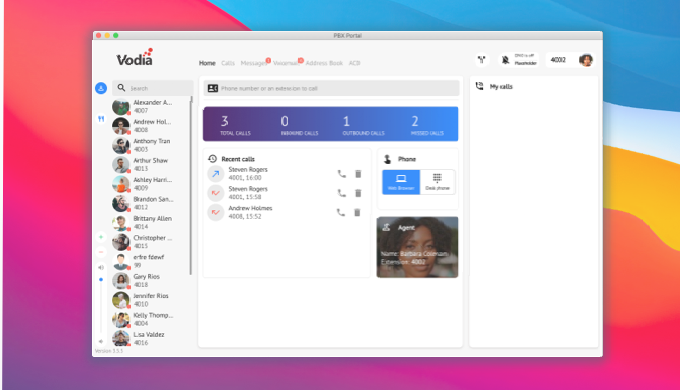Adjust the sidebar volume slider handle

101,280
